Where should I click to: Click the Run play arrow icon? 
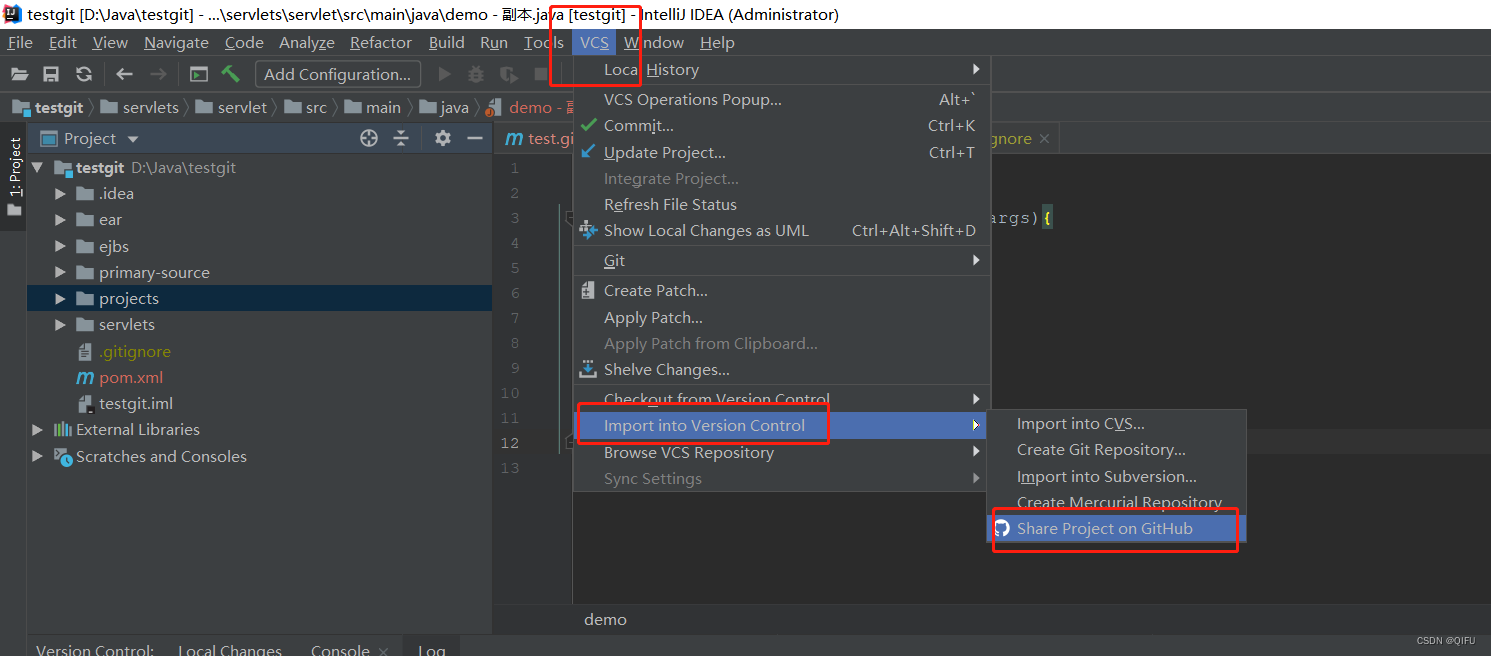coord(445,74)
